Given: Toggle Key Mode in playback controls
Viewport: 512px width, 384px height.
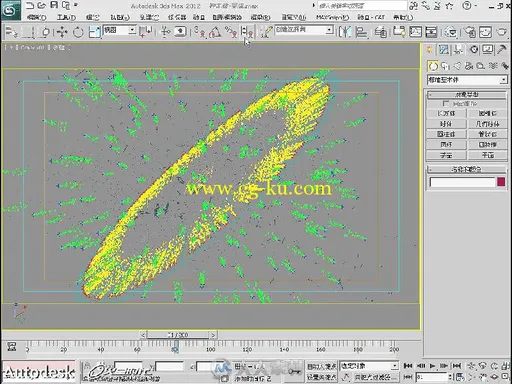Looking at the screenshot, I should pos(408,377).
